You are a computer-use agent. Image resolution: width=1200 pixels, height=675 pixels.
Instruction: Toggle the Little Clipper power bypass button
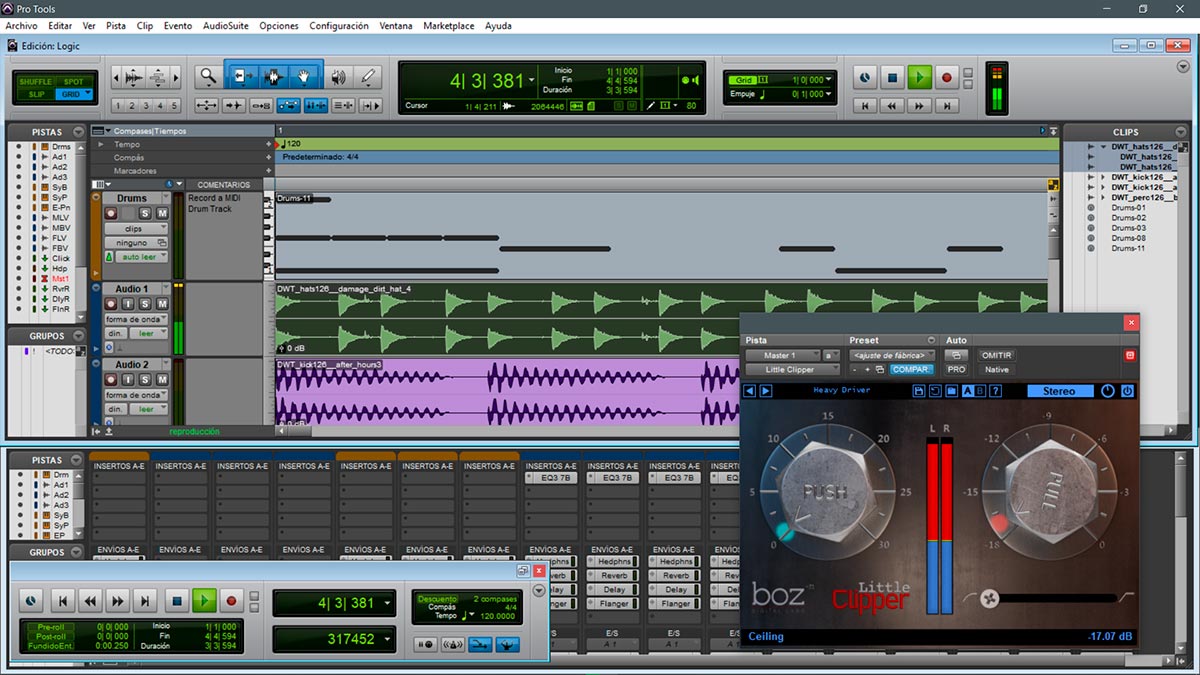(x=1127, y=391)
